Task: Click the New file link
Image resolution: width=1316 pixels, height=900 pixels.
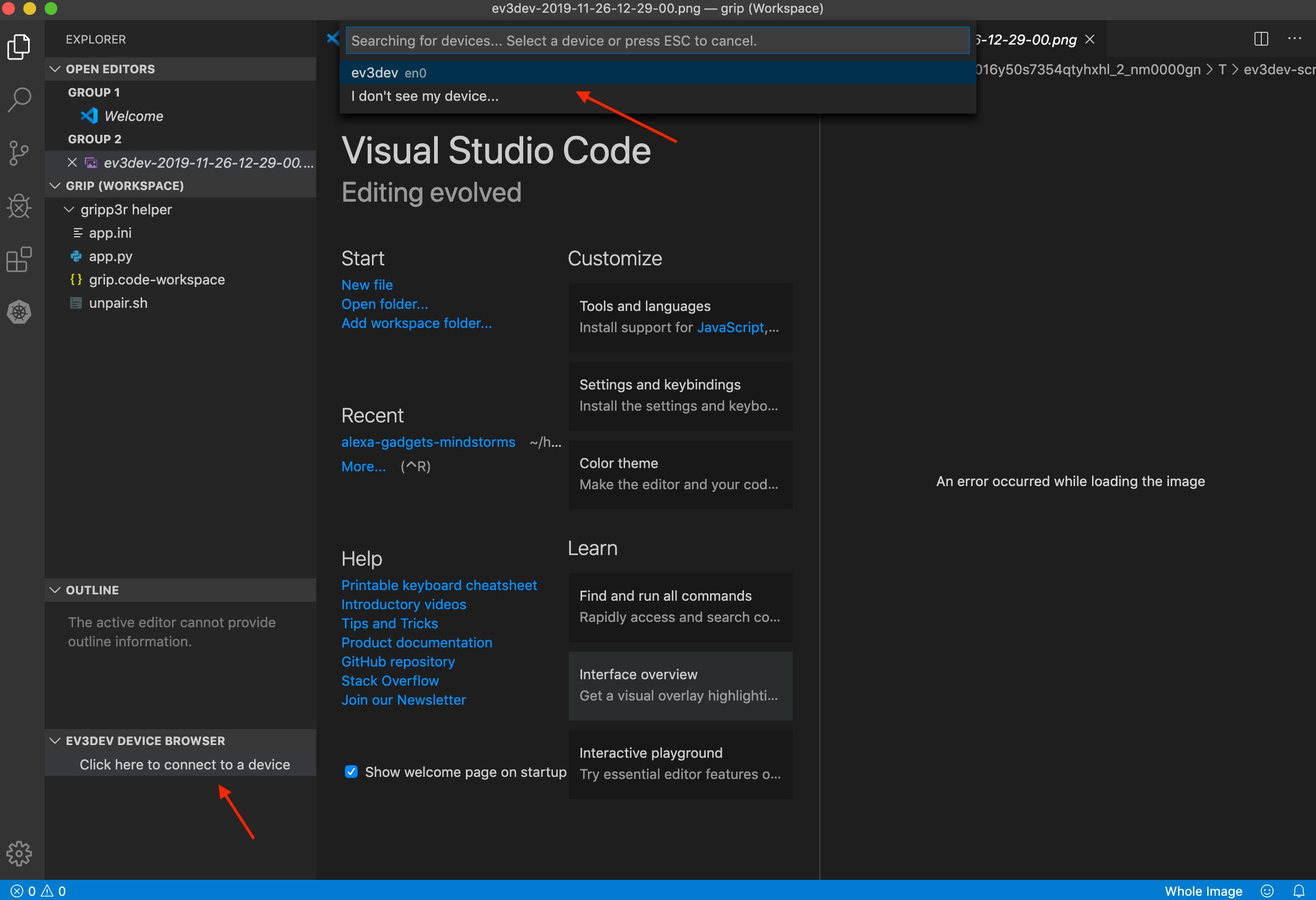Action: [x=367, y=285]
